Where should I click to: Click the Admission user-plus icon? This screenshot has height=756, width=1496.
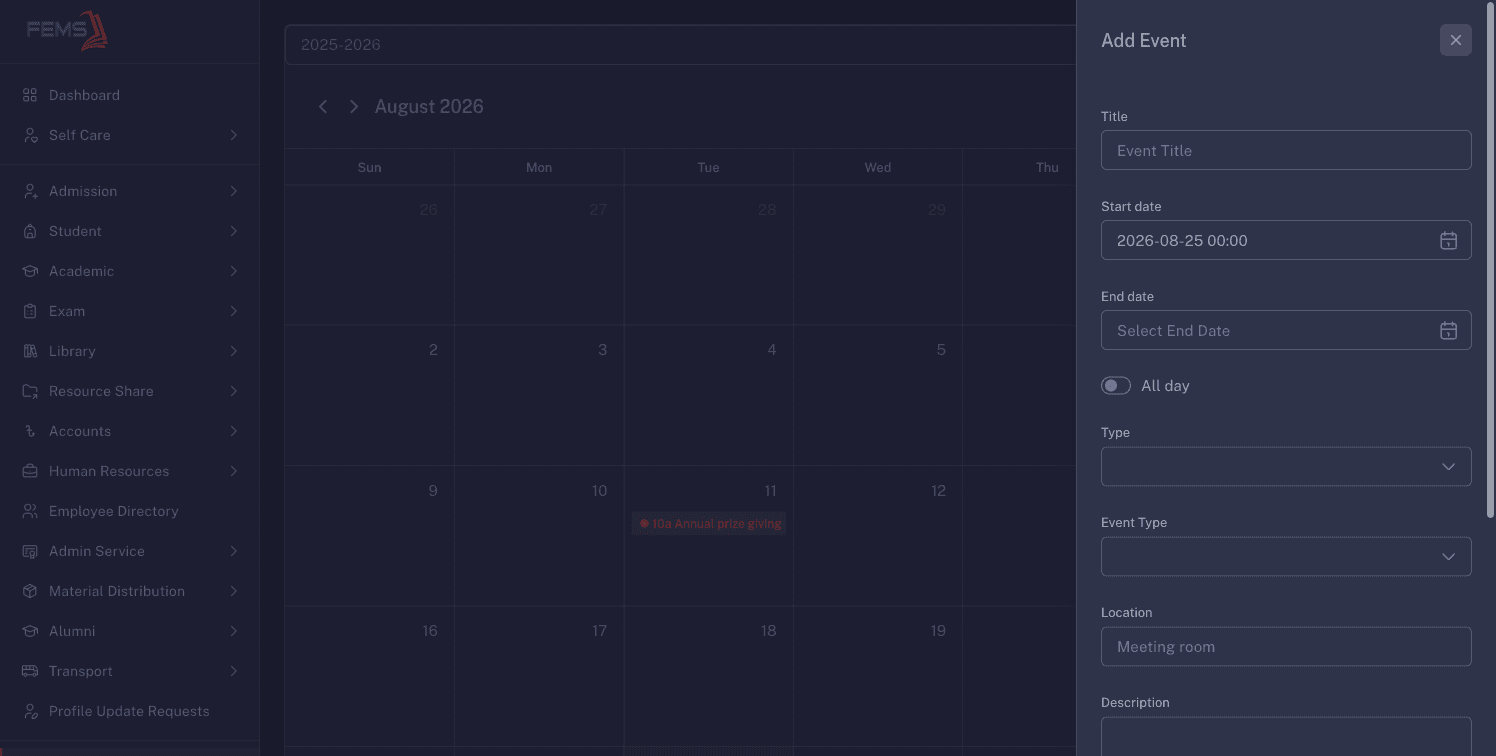(30, 191)
